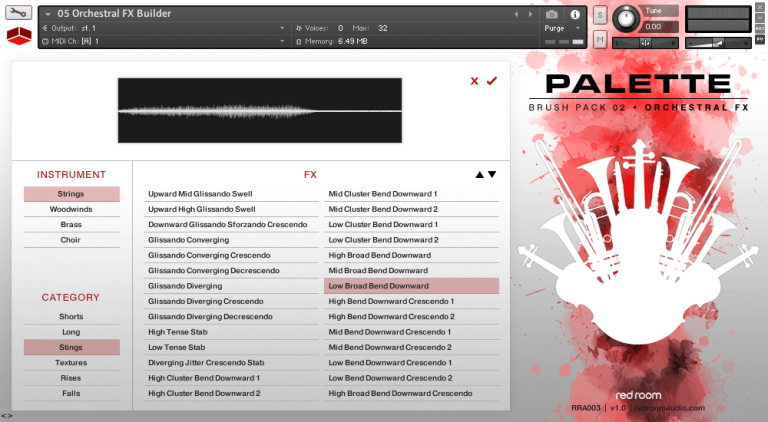Screen dimensions: 768x422
Task: Select Downward Glissando Sforzando Crescendo
Action: (231, 224)
